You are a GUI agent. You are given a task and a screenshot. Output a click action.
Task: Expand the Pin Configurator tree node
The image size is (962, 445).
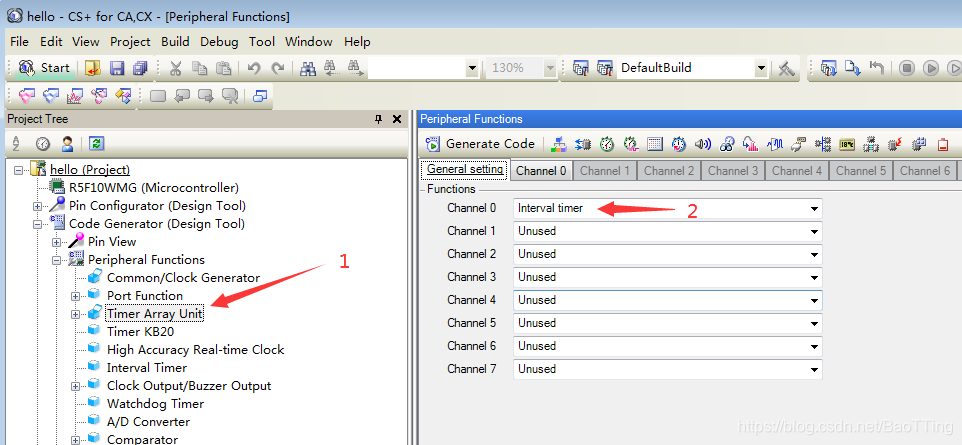(37, 206)
